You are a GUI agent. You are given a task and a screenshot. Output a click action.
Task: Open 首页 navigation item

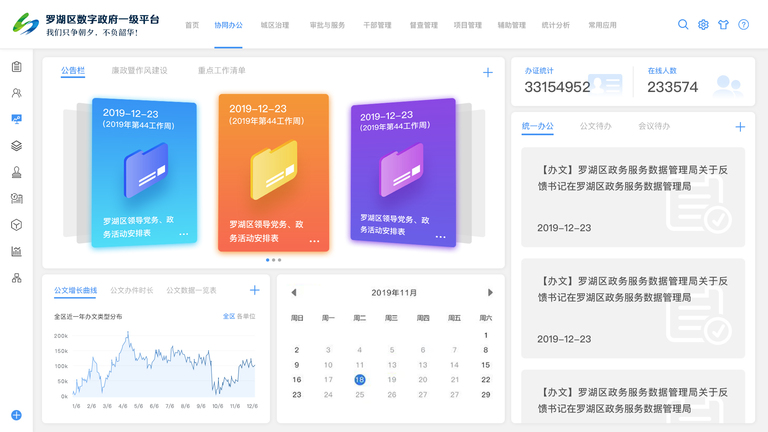click(x=192, y=25)
